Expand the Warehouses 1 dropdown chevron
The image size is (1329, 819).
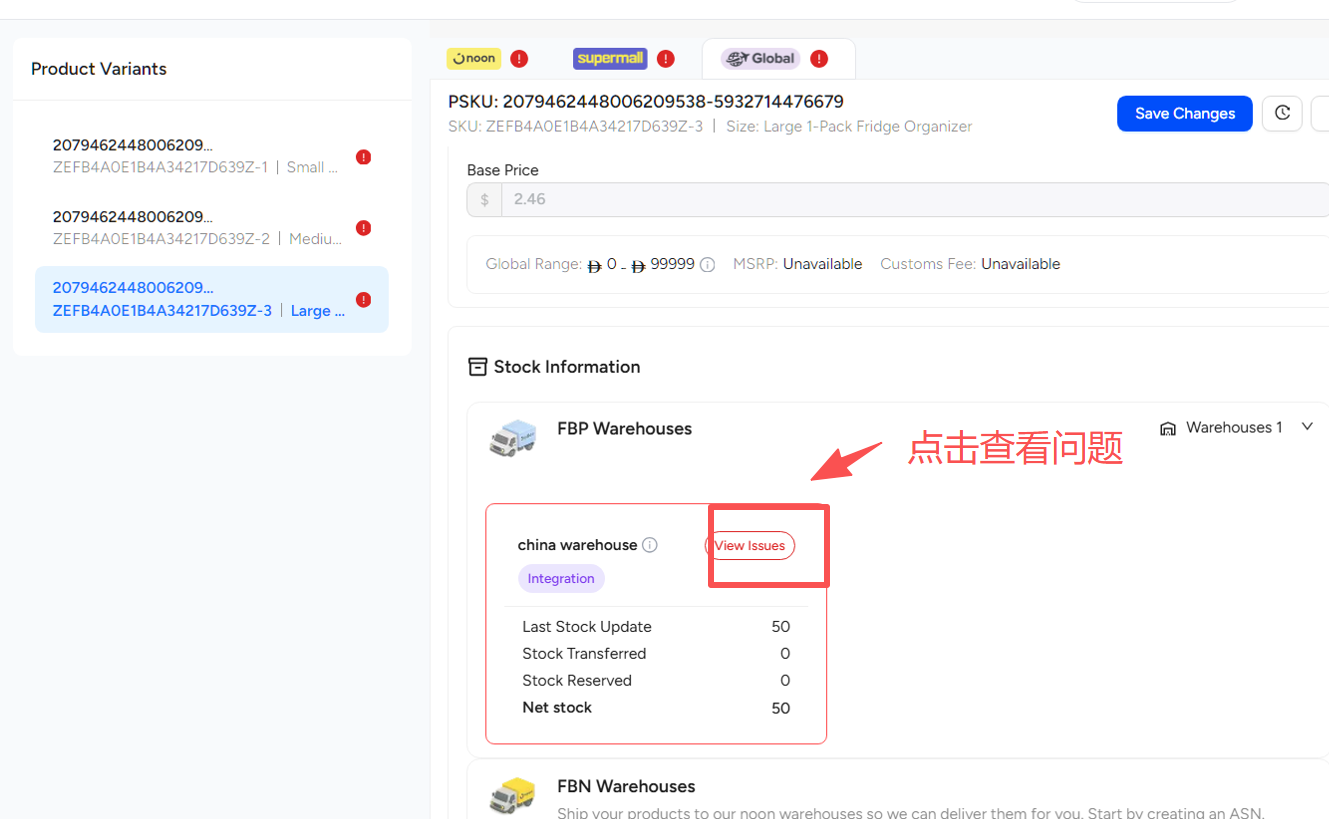[1307, 427]
